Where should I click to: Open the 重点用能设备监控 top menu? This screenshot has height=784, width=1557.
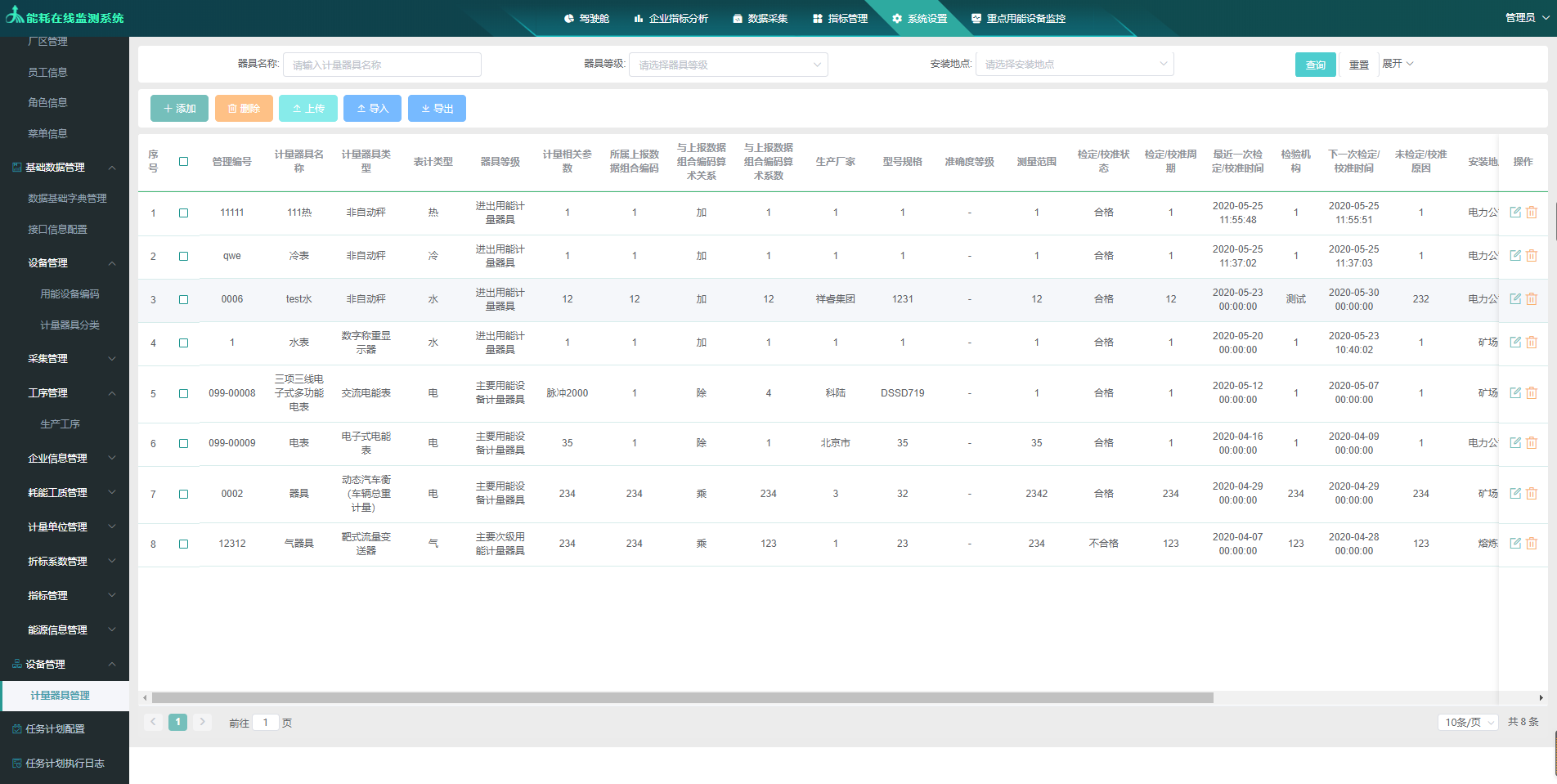tap(1018, 18)
